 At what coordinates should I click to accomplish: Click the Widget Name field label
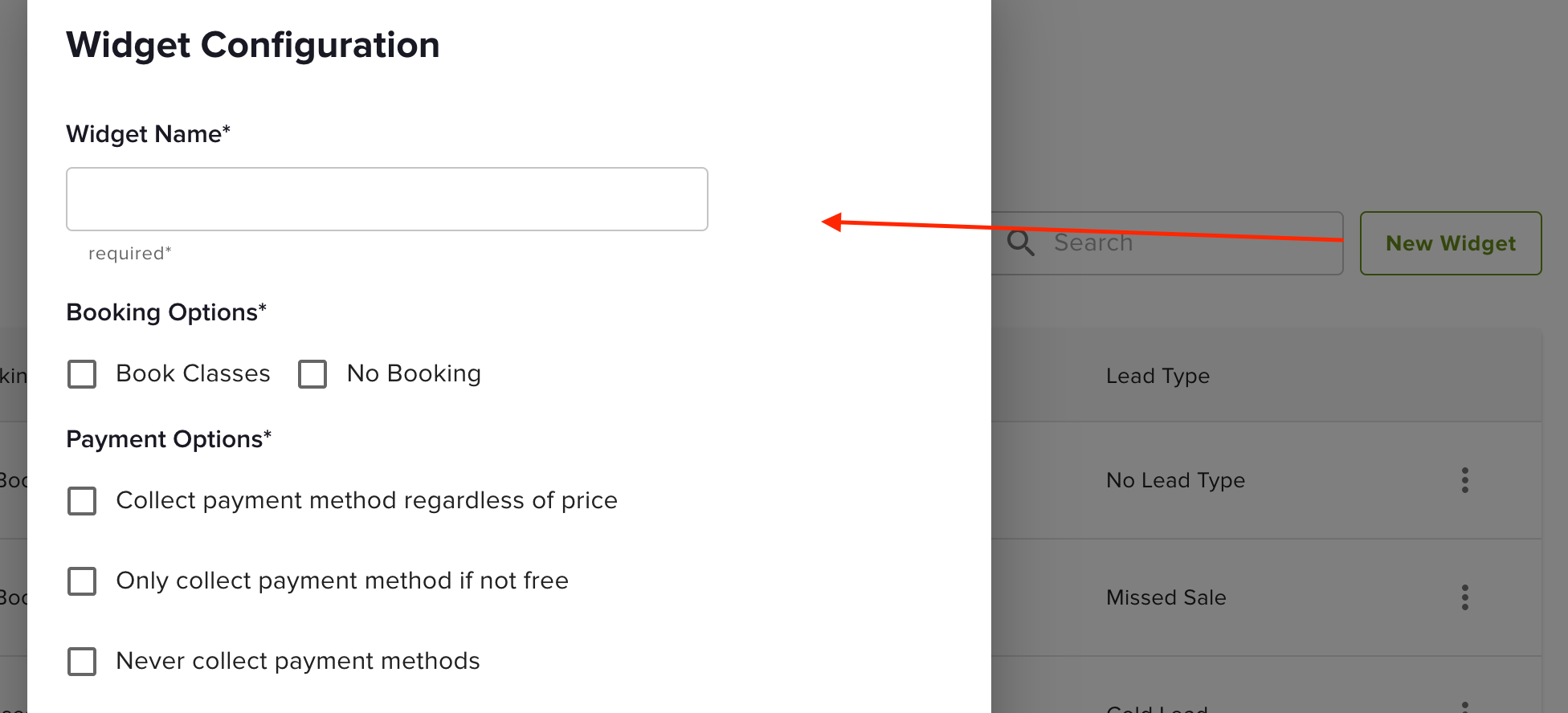click(149, 133)
